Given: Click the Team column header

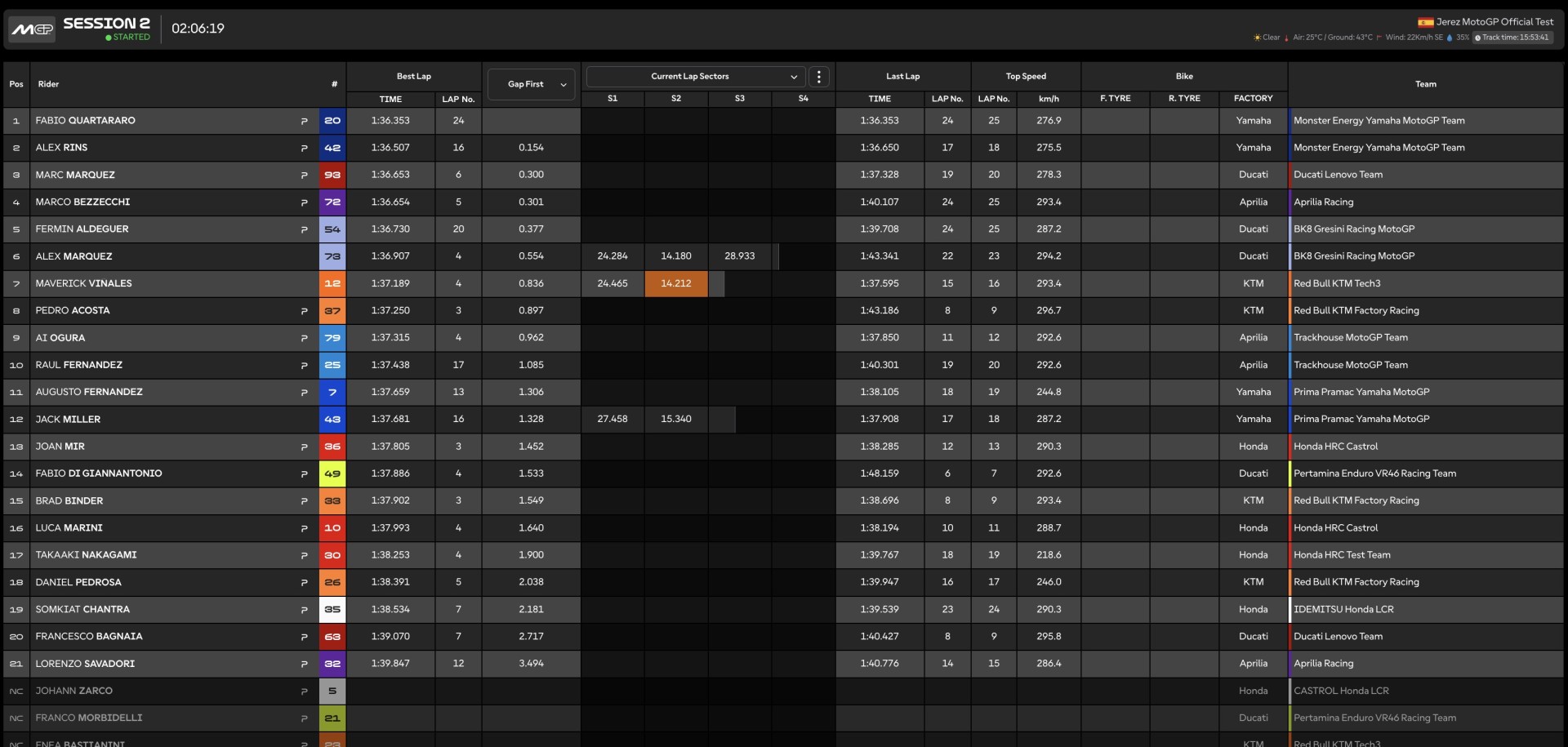Looking at the screenshot, I should pyautogui.click(x=1425, y=84).
